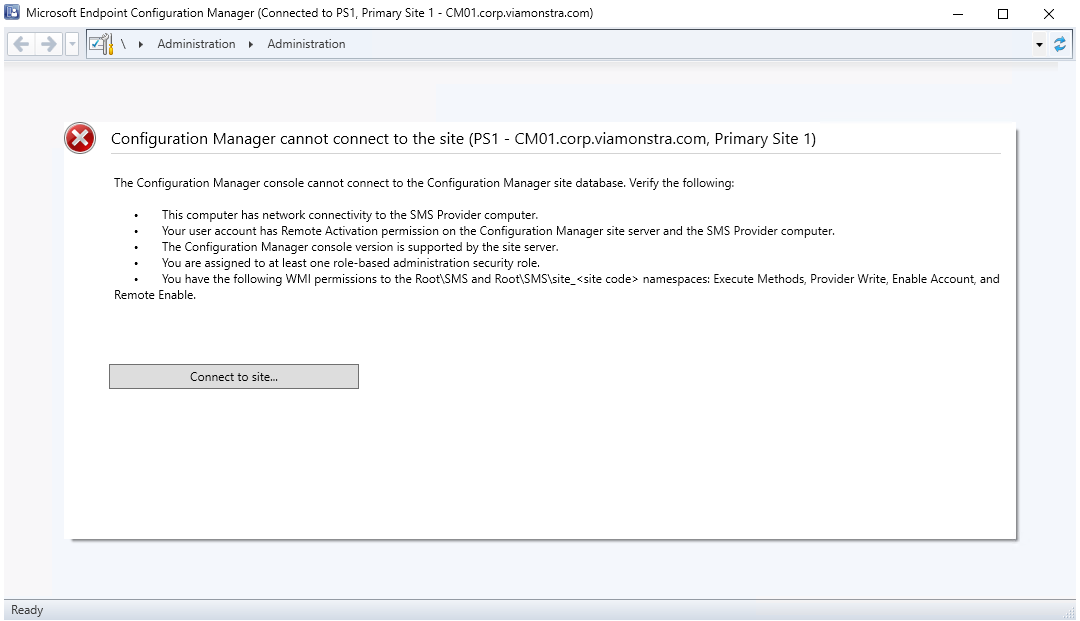This screenshot has width=1080, height=621.
Task: Open the recent pages history dropdown
Action: (72, 44)
